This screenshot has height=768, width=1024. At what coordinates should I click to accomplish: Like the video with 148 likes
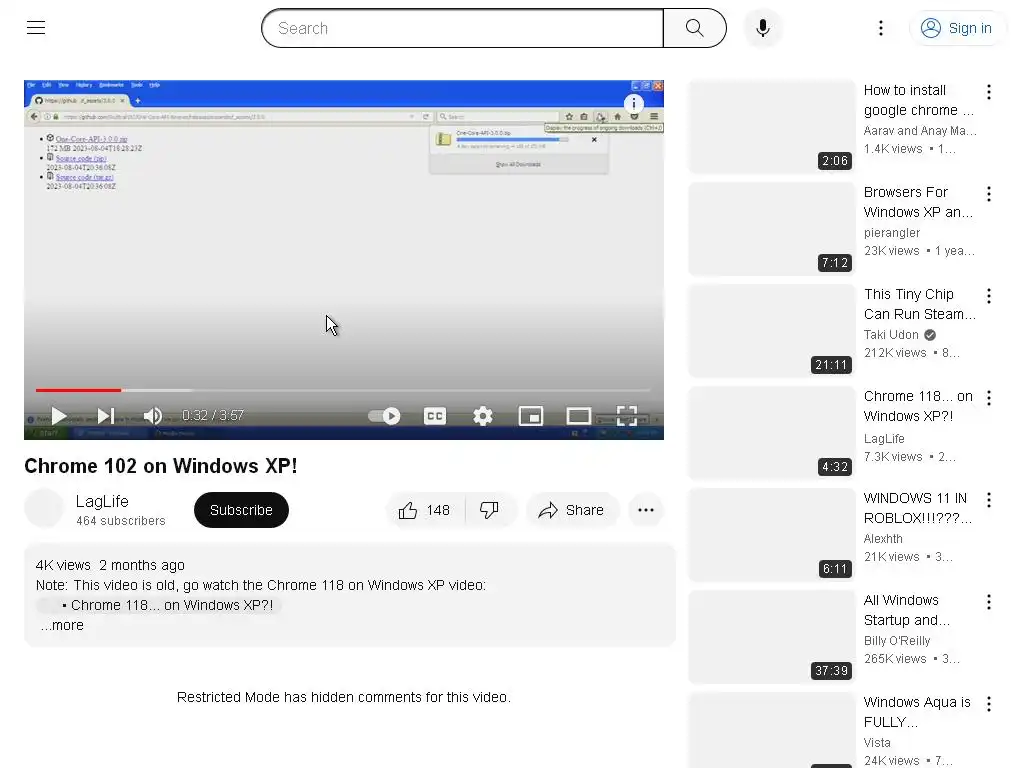click(x=425, y=510)
